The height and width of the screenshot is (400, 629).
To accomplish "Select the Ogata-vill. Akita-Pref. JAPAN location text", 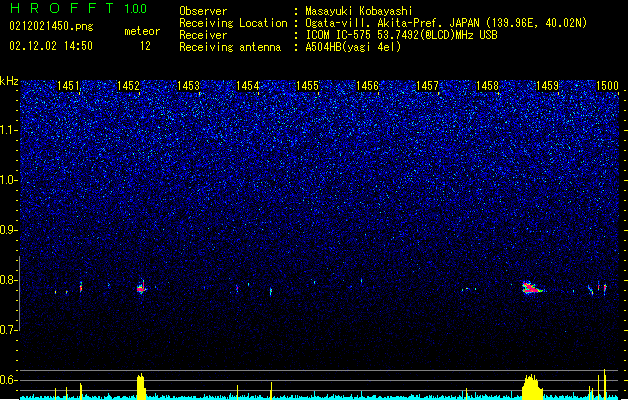I will (x=446, y=23).
